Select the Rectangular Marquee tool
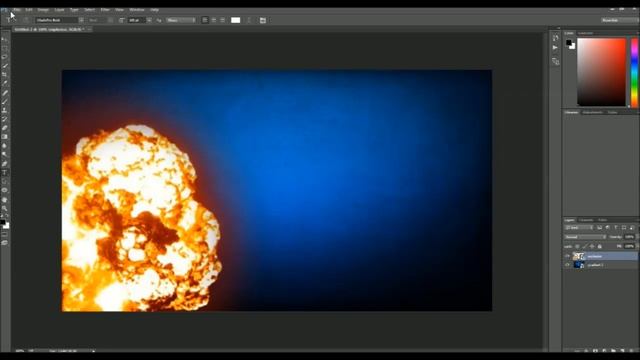The height and width of the screenshot is (360, 640). (5, 48)
